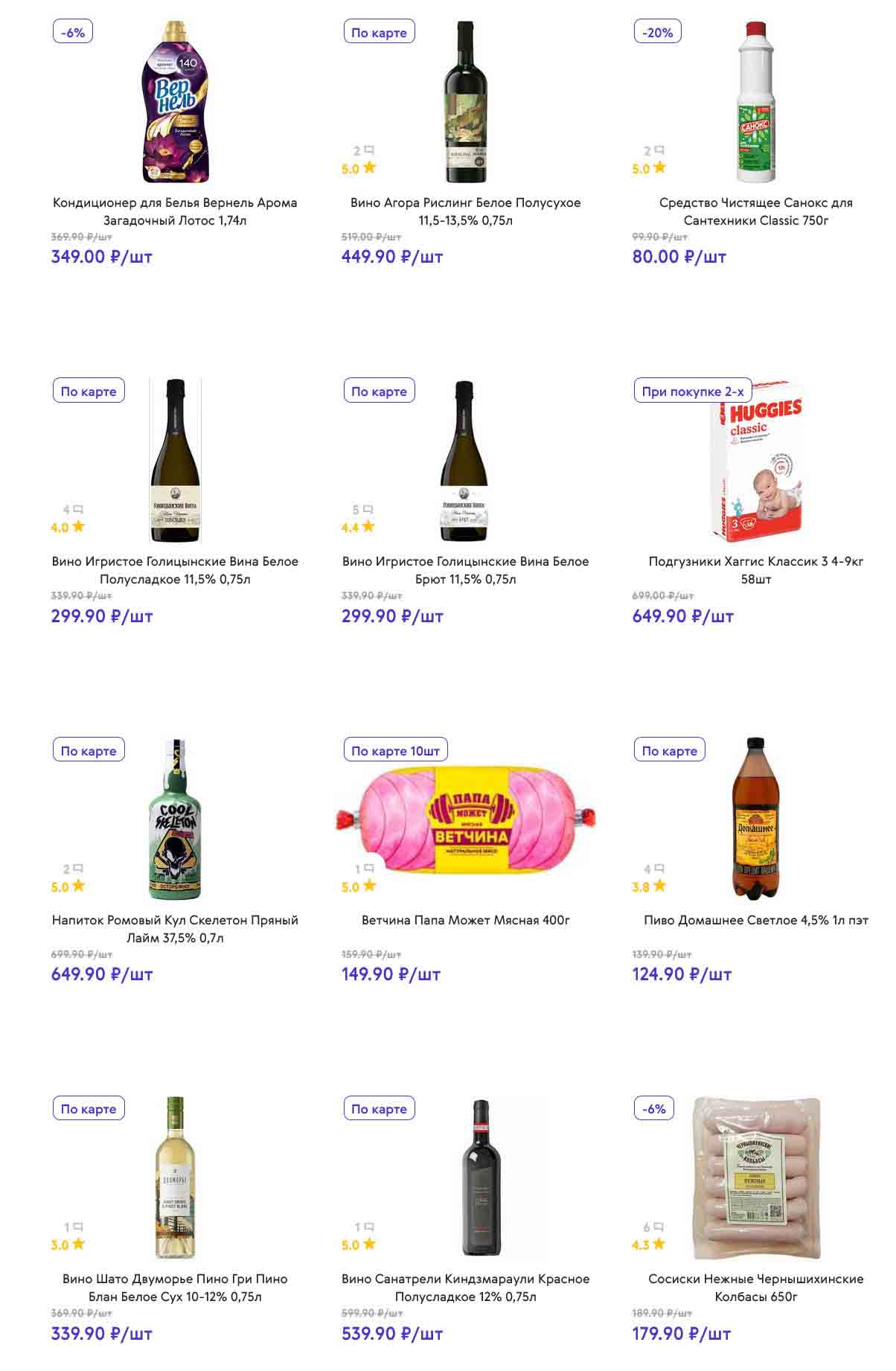Click the 4.0 star rating on Голицынские Полусладкое
The height and width of the screenshot is (1371, 896).
click(x=68, y=528)
